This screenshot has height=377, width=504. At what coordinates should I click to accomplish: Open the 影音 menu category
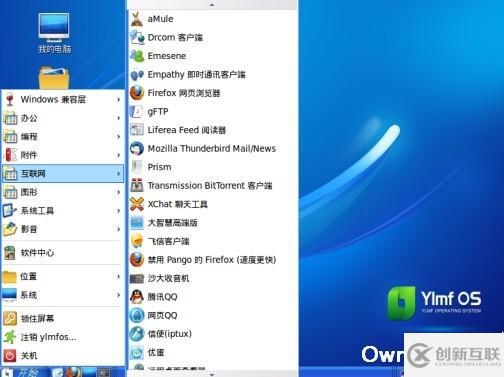(63, 229)
